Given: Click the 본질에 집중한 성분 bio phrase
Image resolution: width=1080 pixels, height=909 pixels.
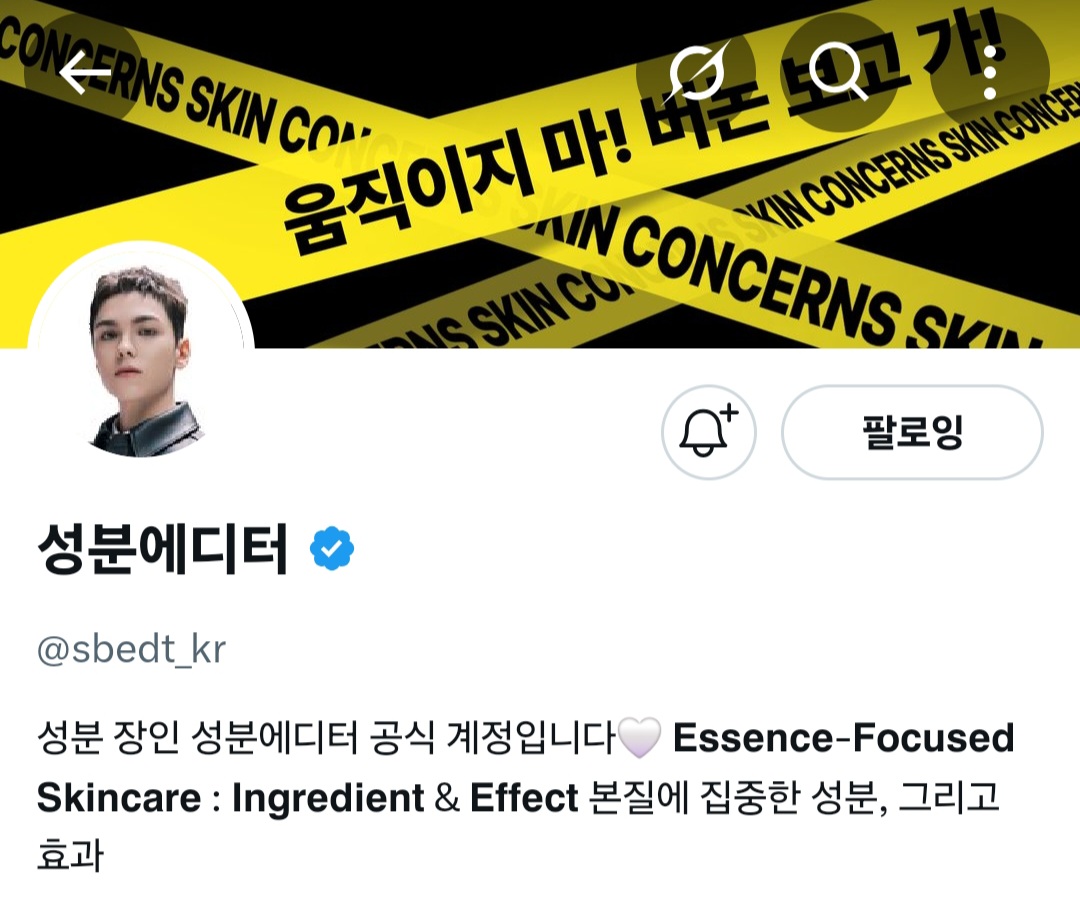Looking at the screenshot, I should tap(734, 797).
